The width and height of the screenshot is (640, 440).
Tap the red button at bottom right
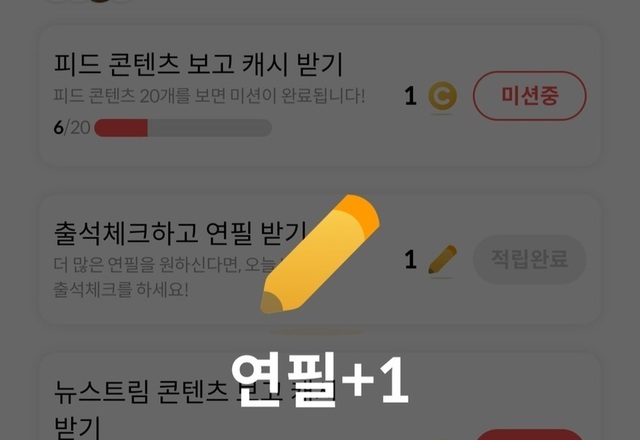[529, 434]
